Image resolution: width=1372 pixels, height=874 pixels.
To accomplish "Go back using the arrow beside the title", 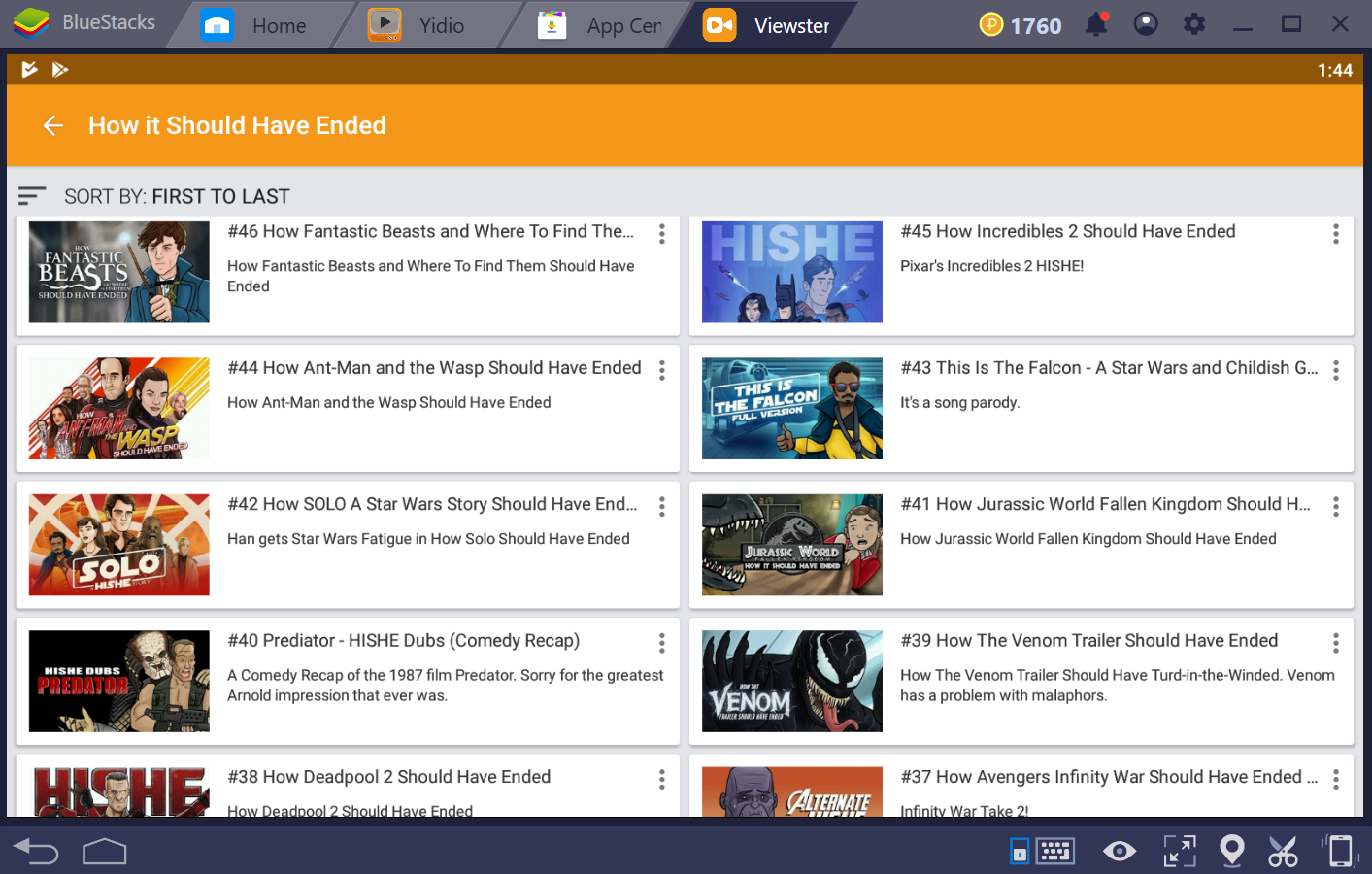I will 53,125.
